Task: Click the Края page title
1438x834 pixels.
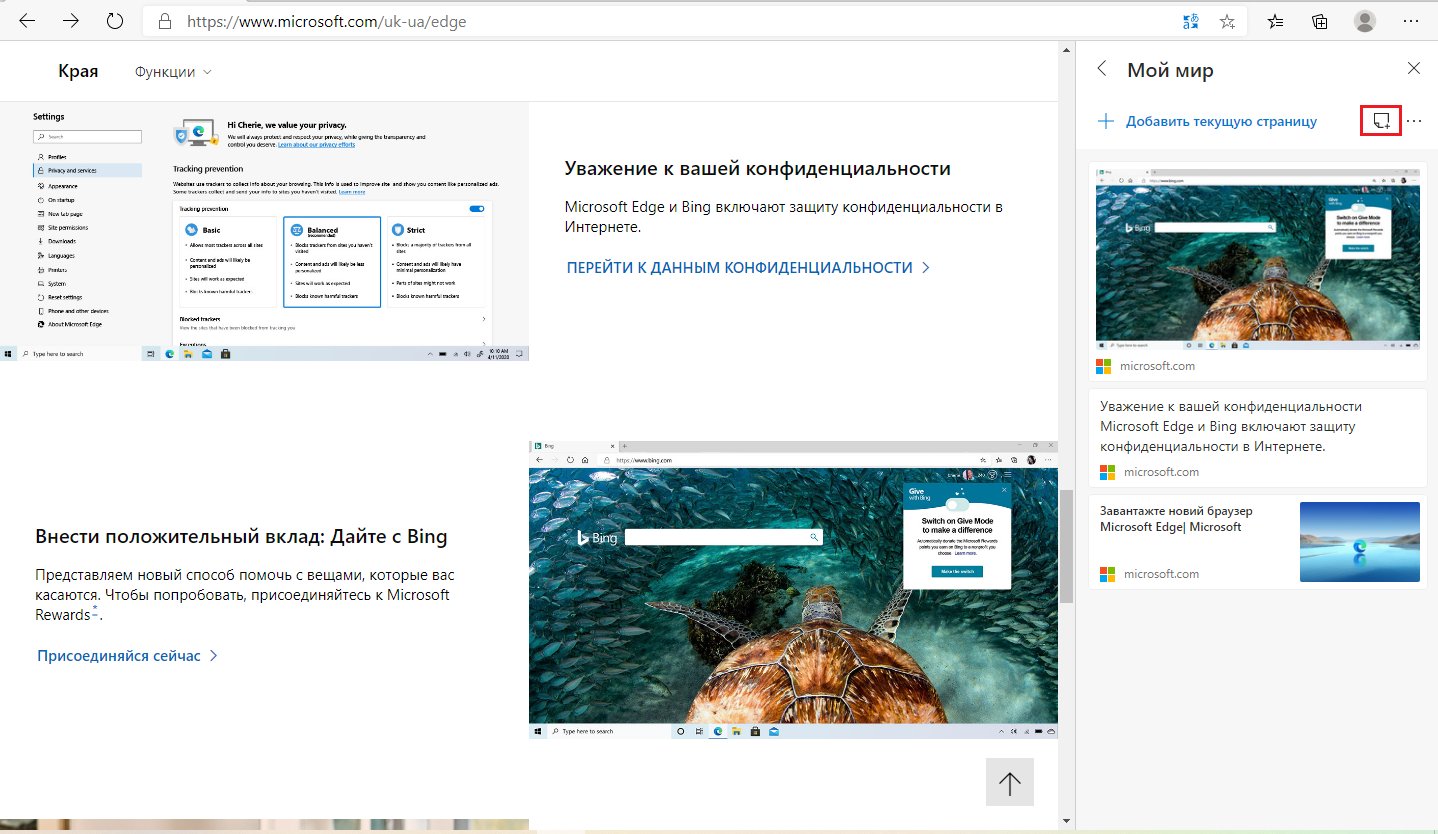Action: pyautogui.click(x=78, y=71)
